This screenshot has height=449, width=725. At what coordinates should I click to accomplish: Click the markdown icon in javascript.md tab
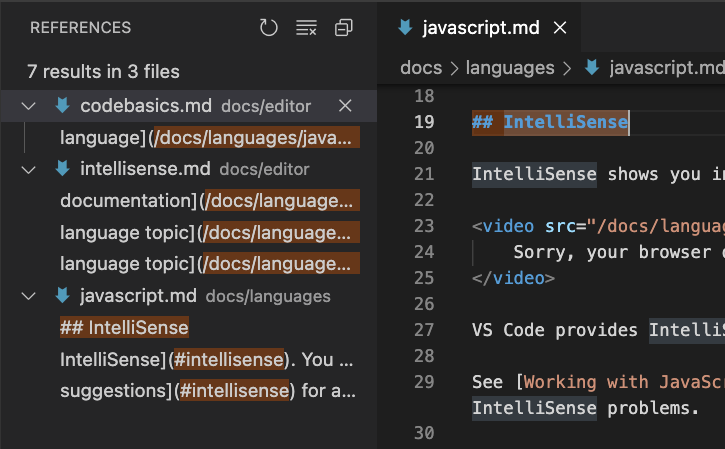405,27
